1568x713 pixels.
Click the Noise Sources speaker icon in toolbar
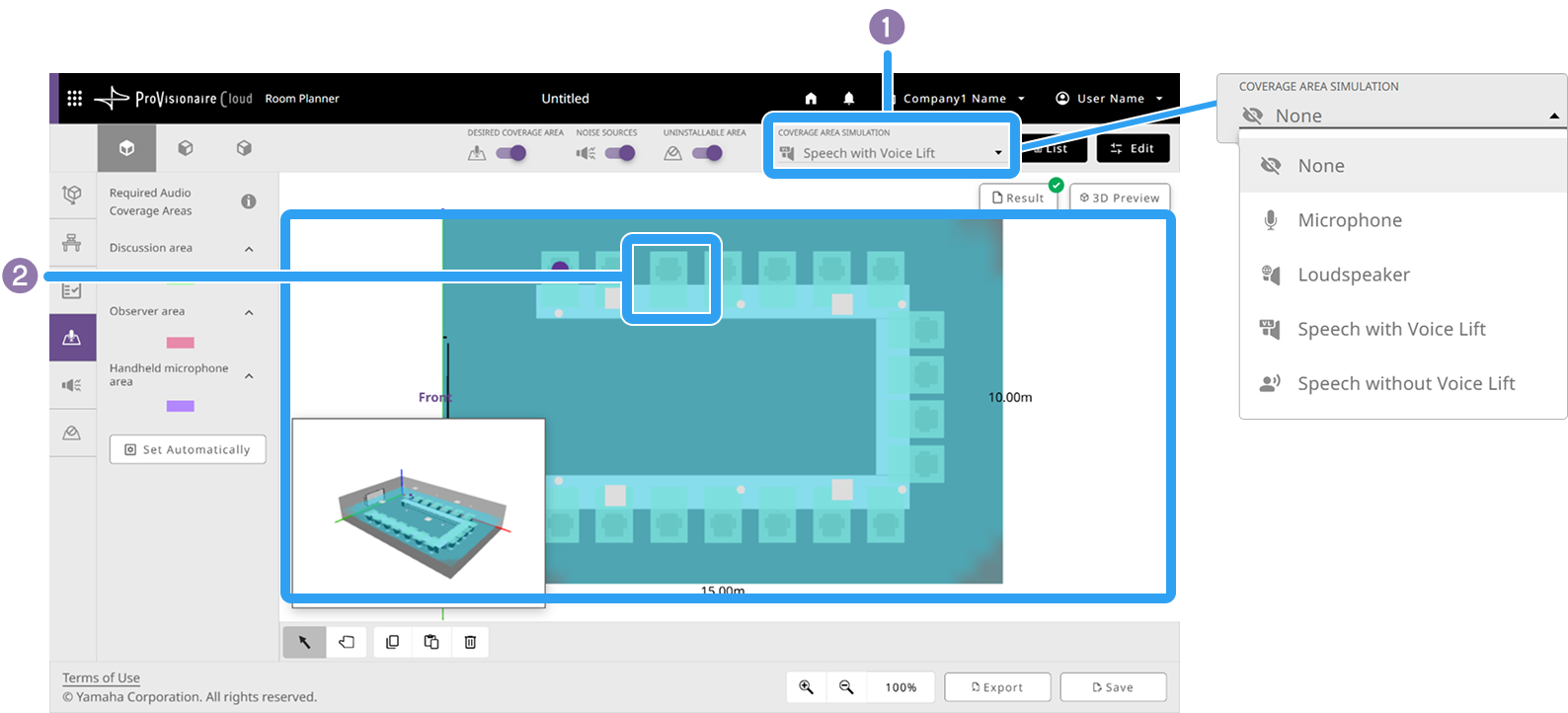(x=586, y=153)
